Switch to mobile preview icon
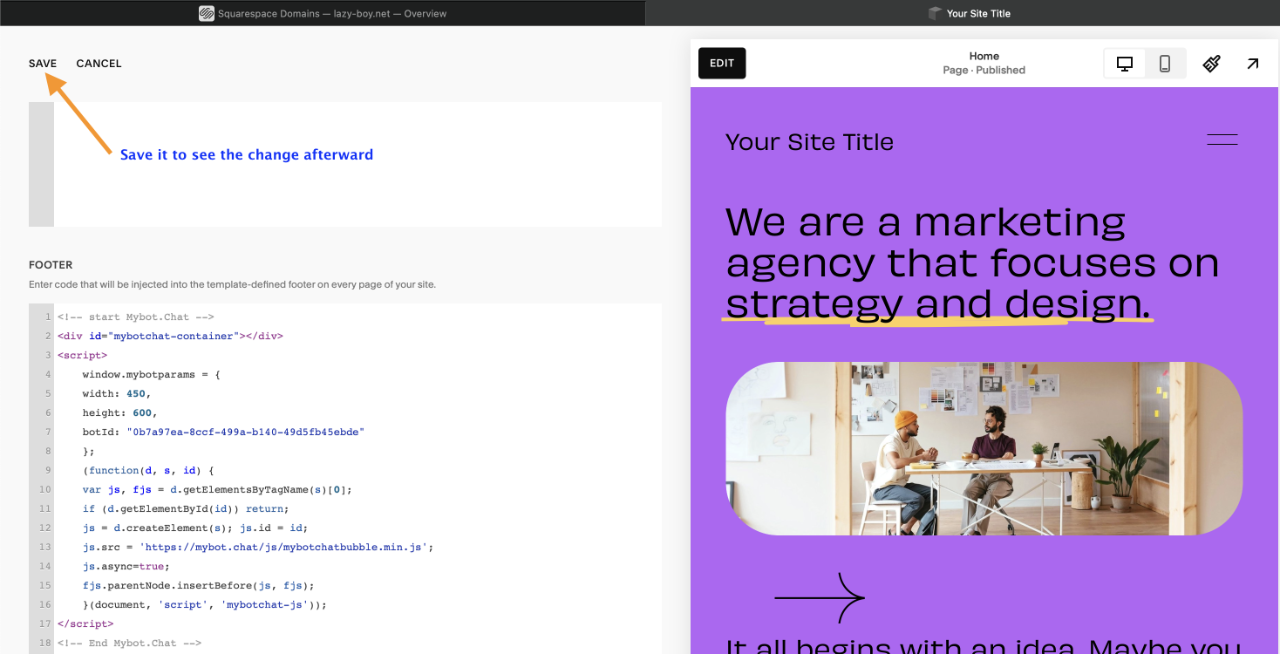This screenshot has width=1280, height=654. (x=1165, y=63)
